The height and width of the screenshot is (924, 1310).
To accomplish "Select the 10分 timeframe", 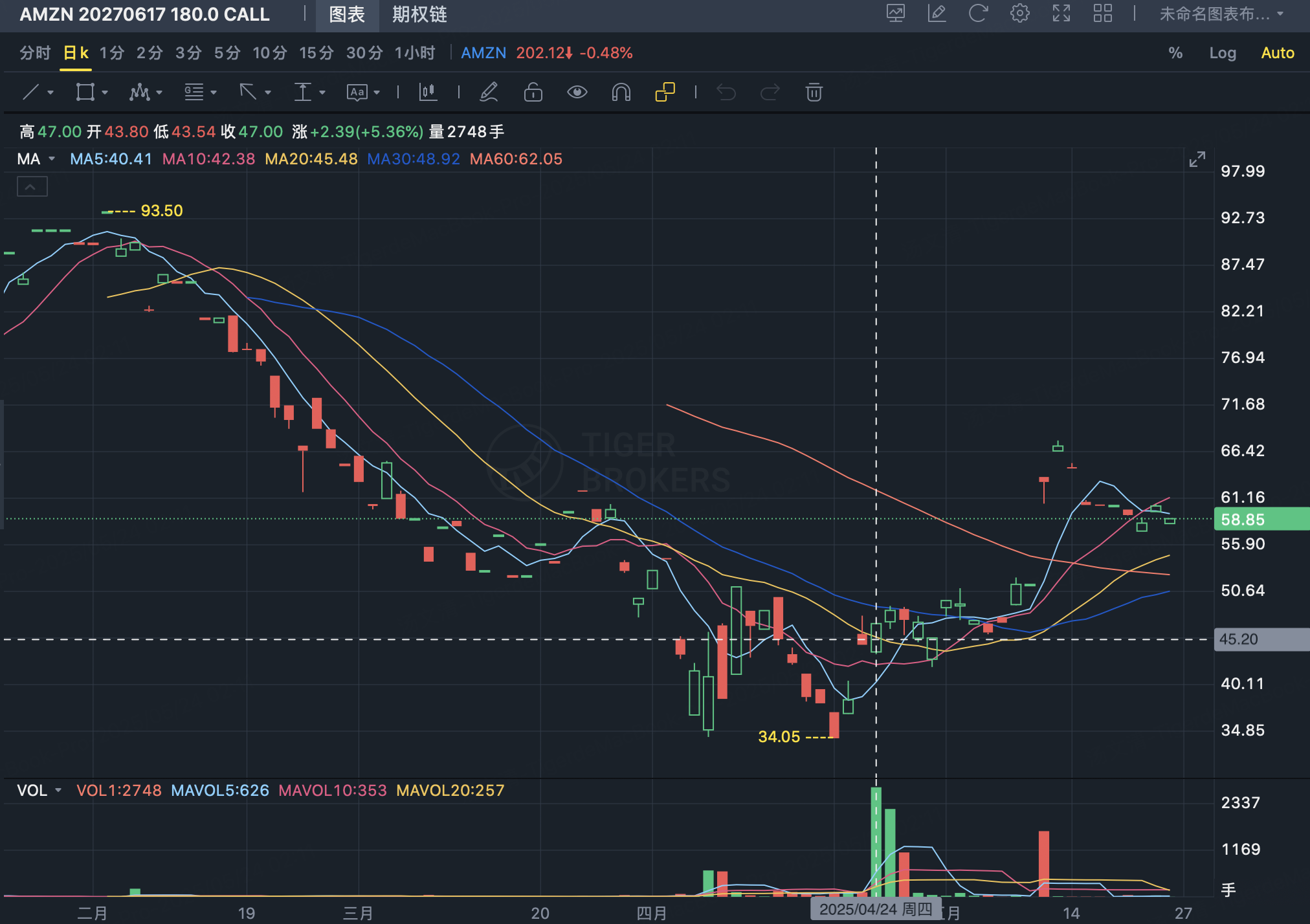I will (x=270, y=53).
